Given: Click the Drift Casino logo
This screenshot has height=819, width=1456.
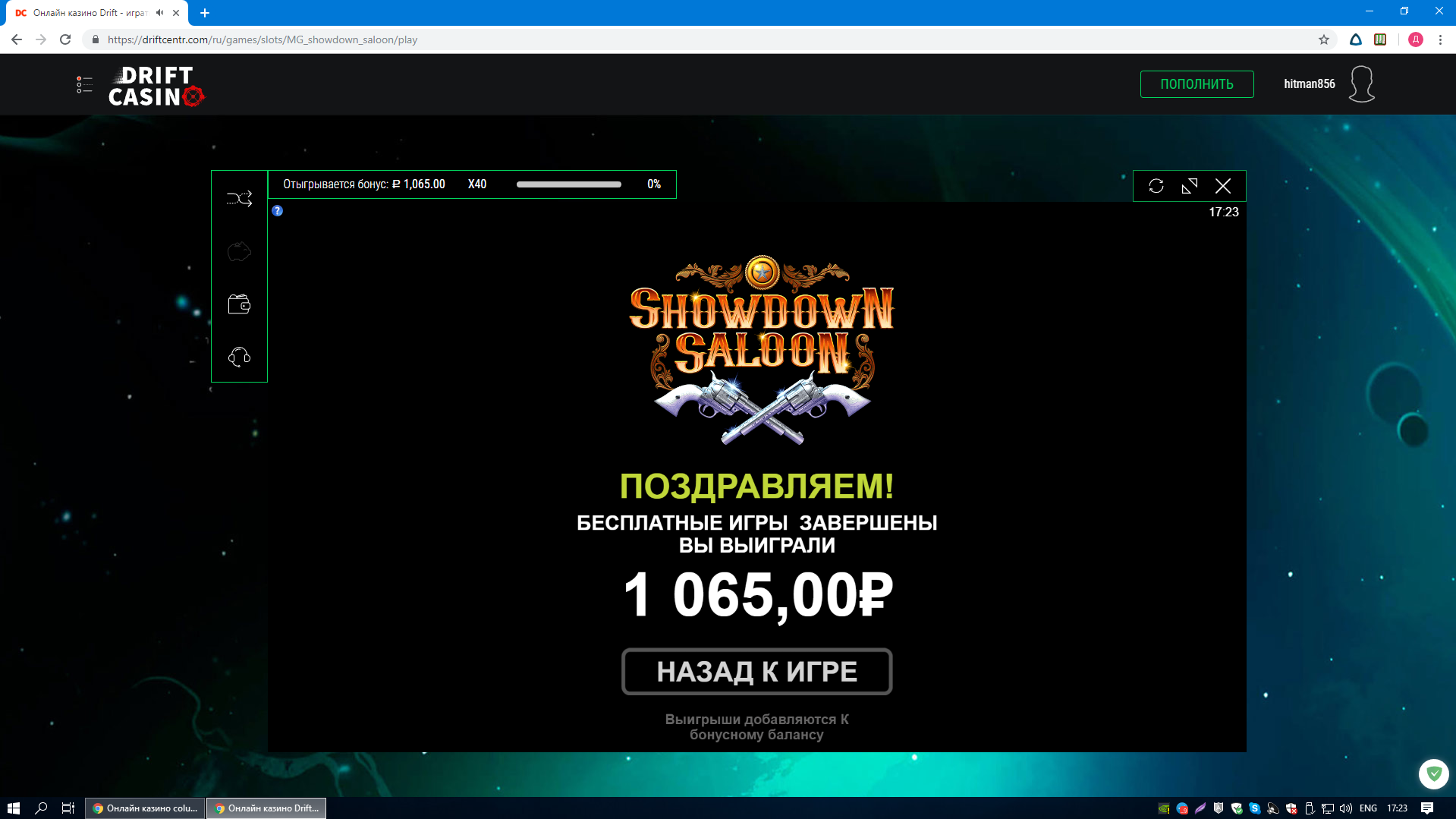Looking at the screenshot, I should click(156, 86).
